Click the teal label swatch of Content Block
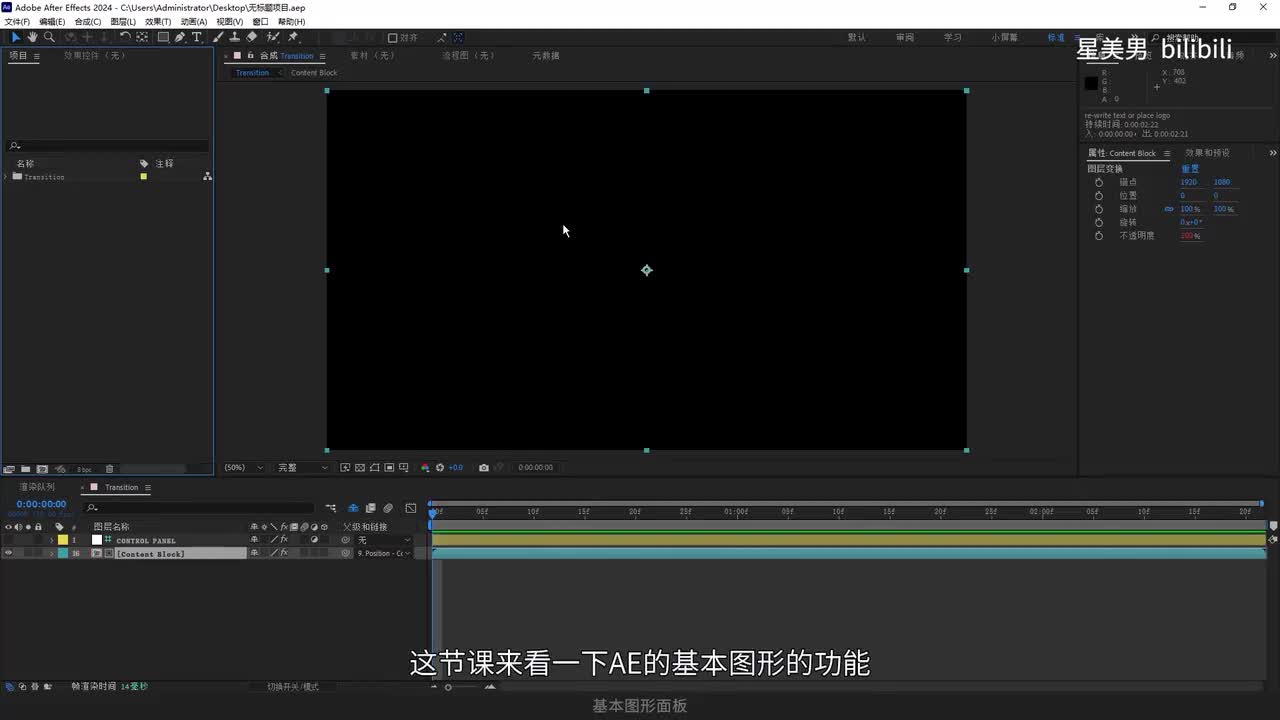 tap(63, 553)
